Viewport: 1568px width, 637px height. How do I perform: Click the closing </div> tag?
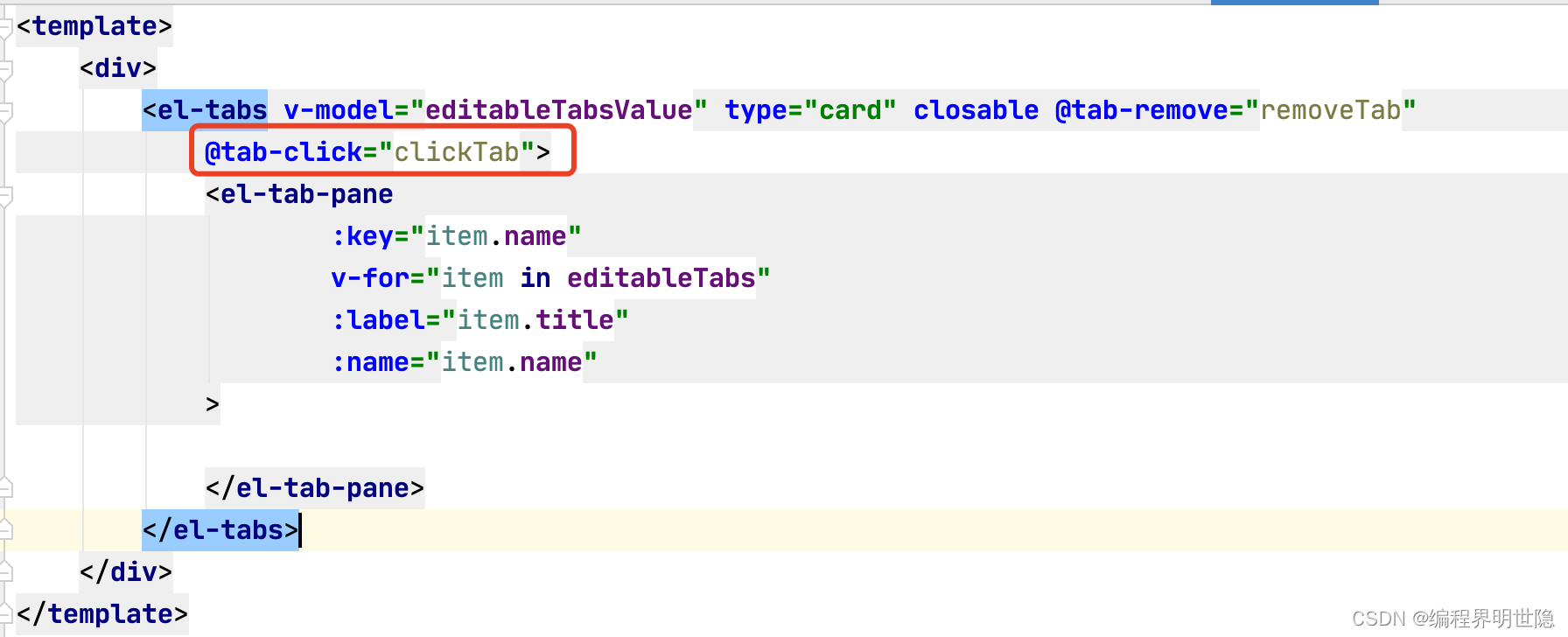(x=126, y=572)
